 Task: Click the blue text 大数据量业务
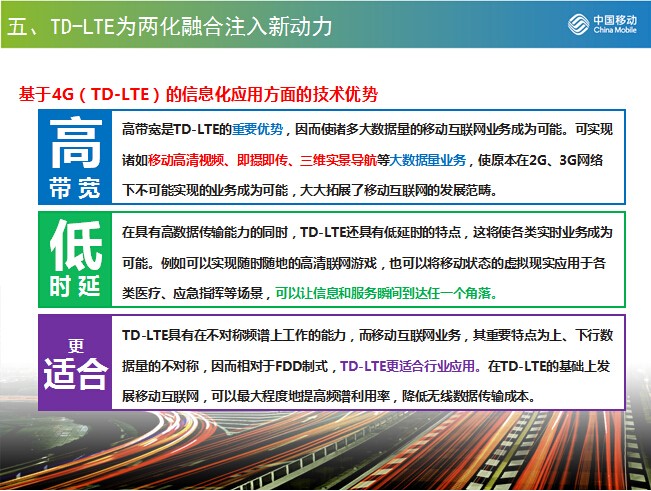point(428,160)
